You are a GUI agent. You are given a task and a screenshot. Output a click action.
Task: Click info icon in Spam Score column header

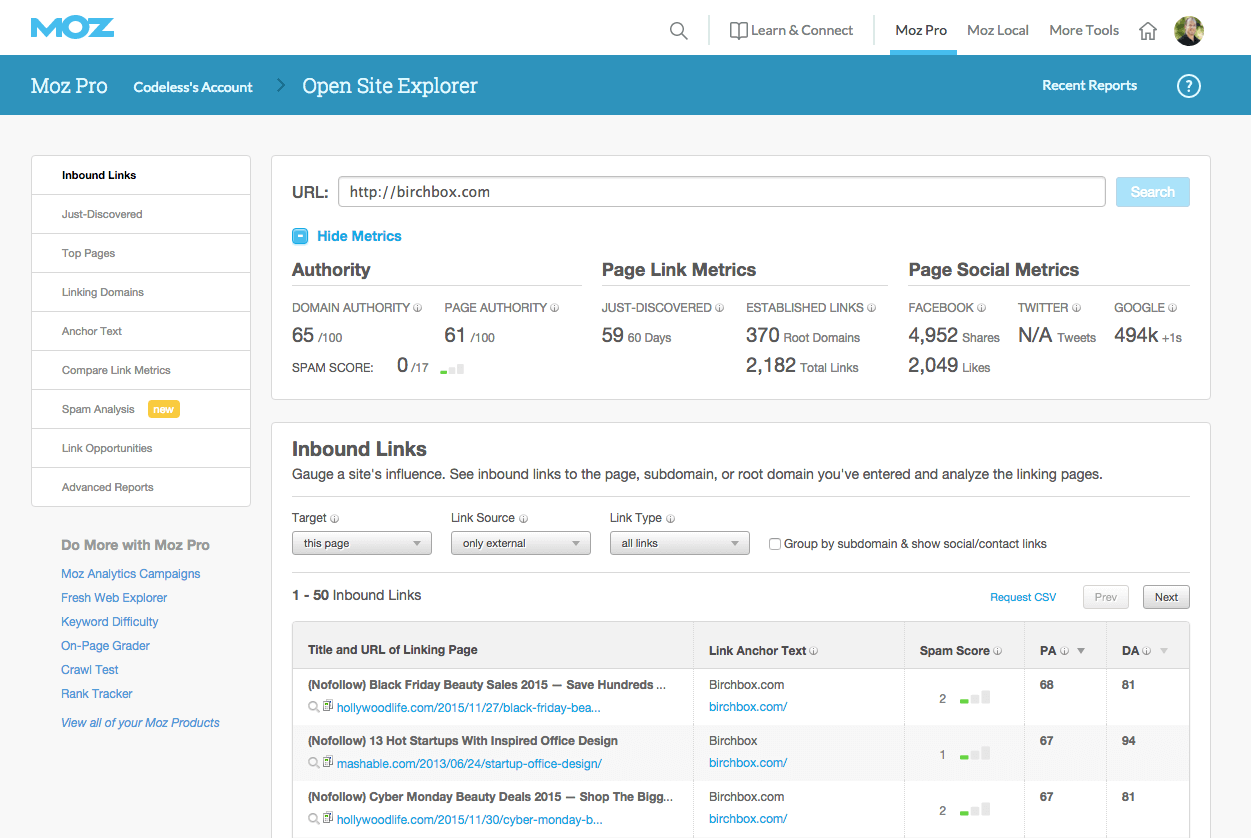pyautogui.click(x=998, y=651)
